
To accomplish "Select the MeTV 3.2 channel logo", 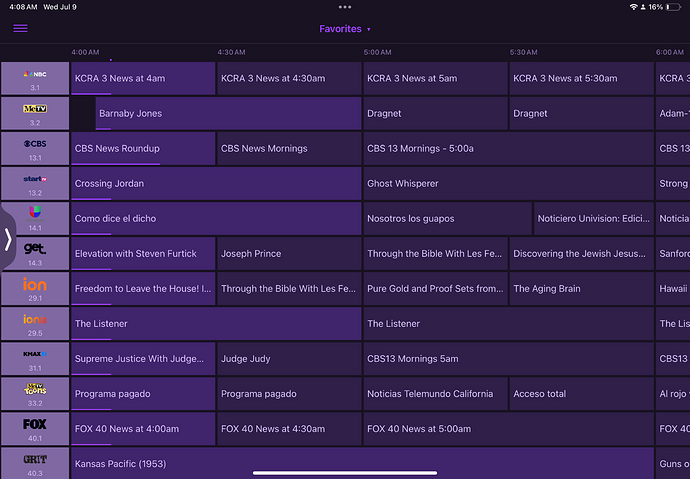I will [x=35, y=113].
